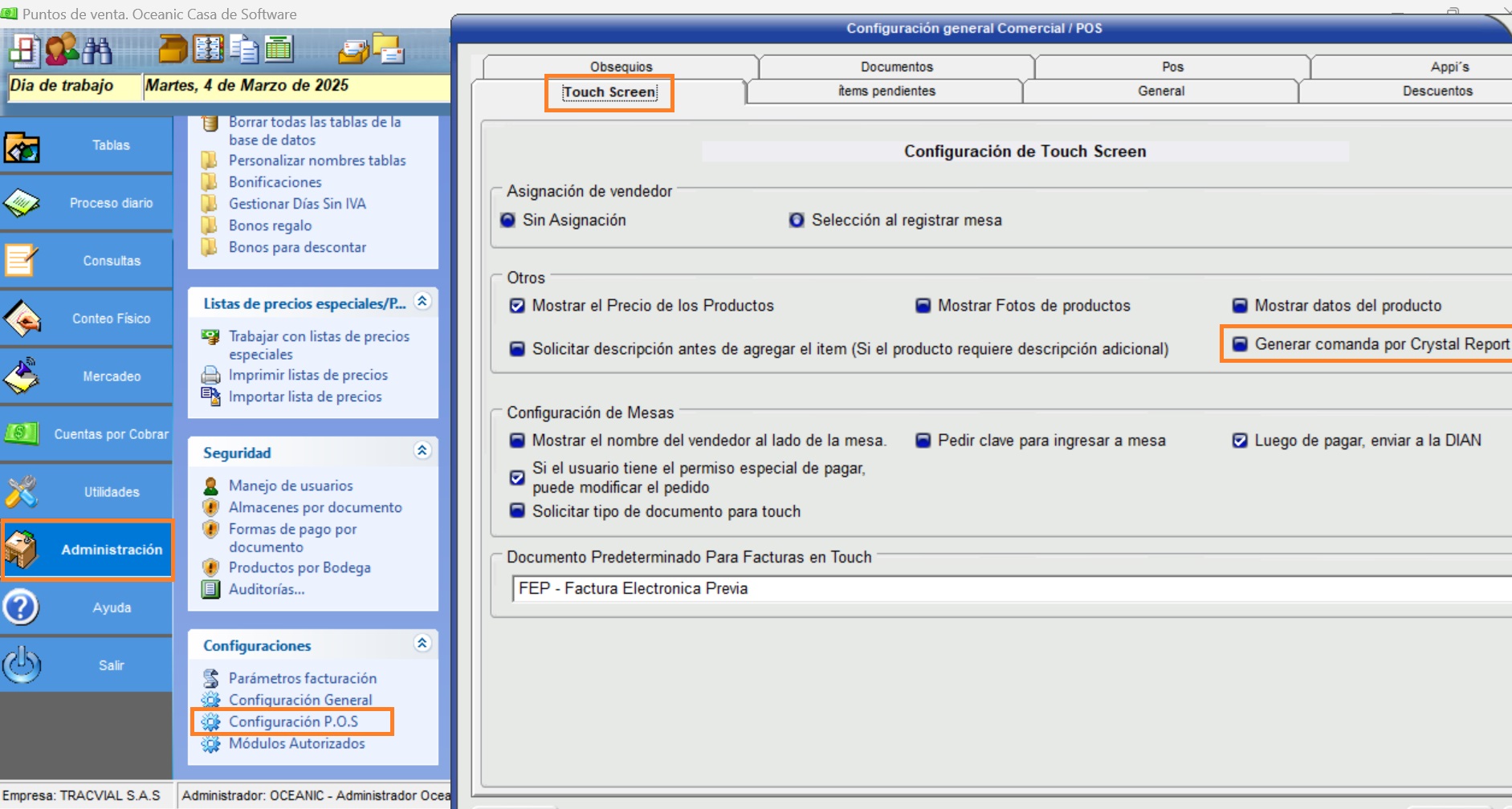Collapse the Seguridad panel section

(x=422, y=451)
